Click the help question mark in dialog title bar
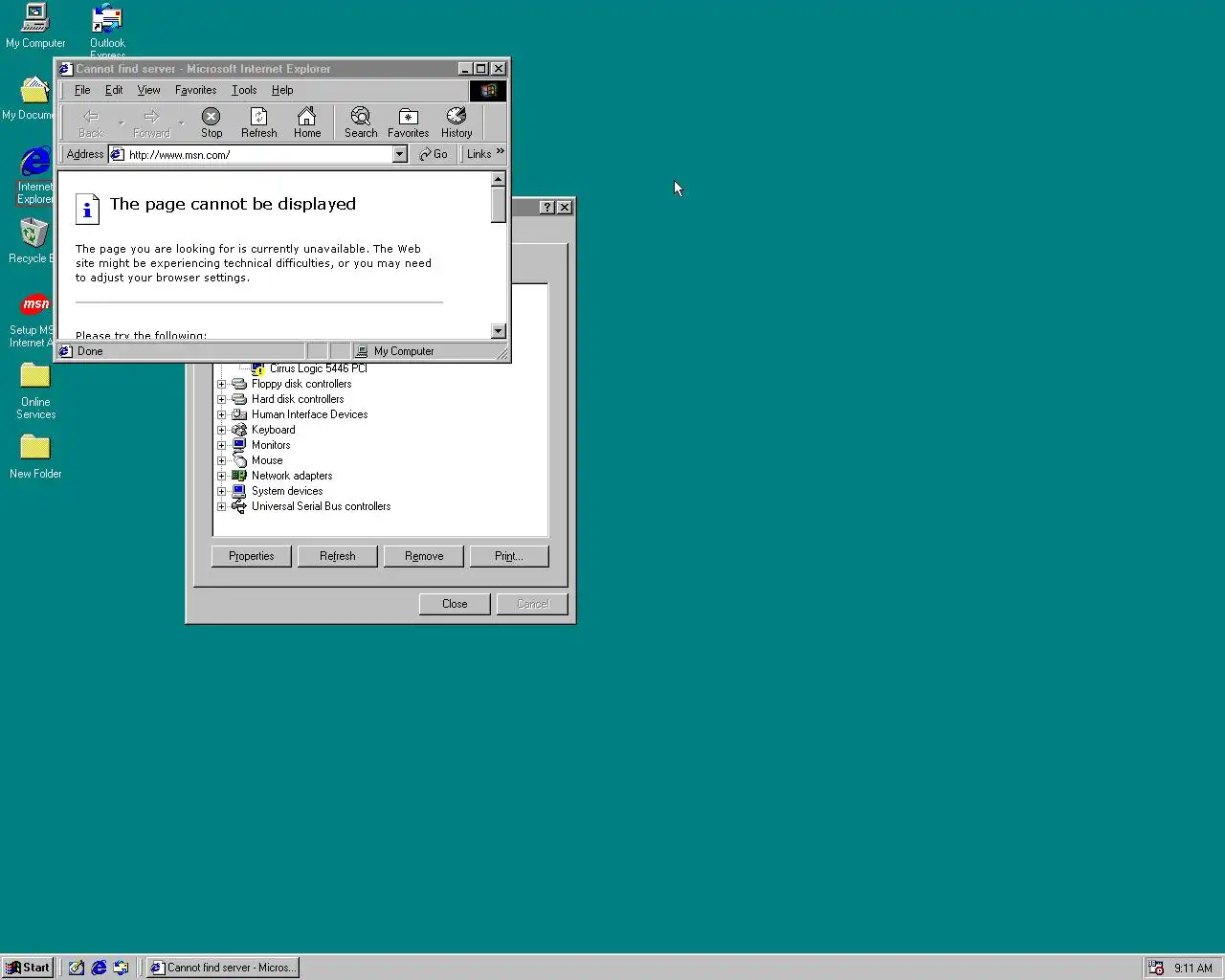 (x=547, y=207)
